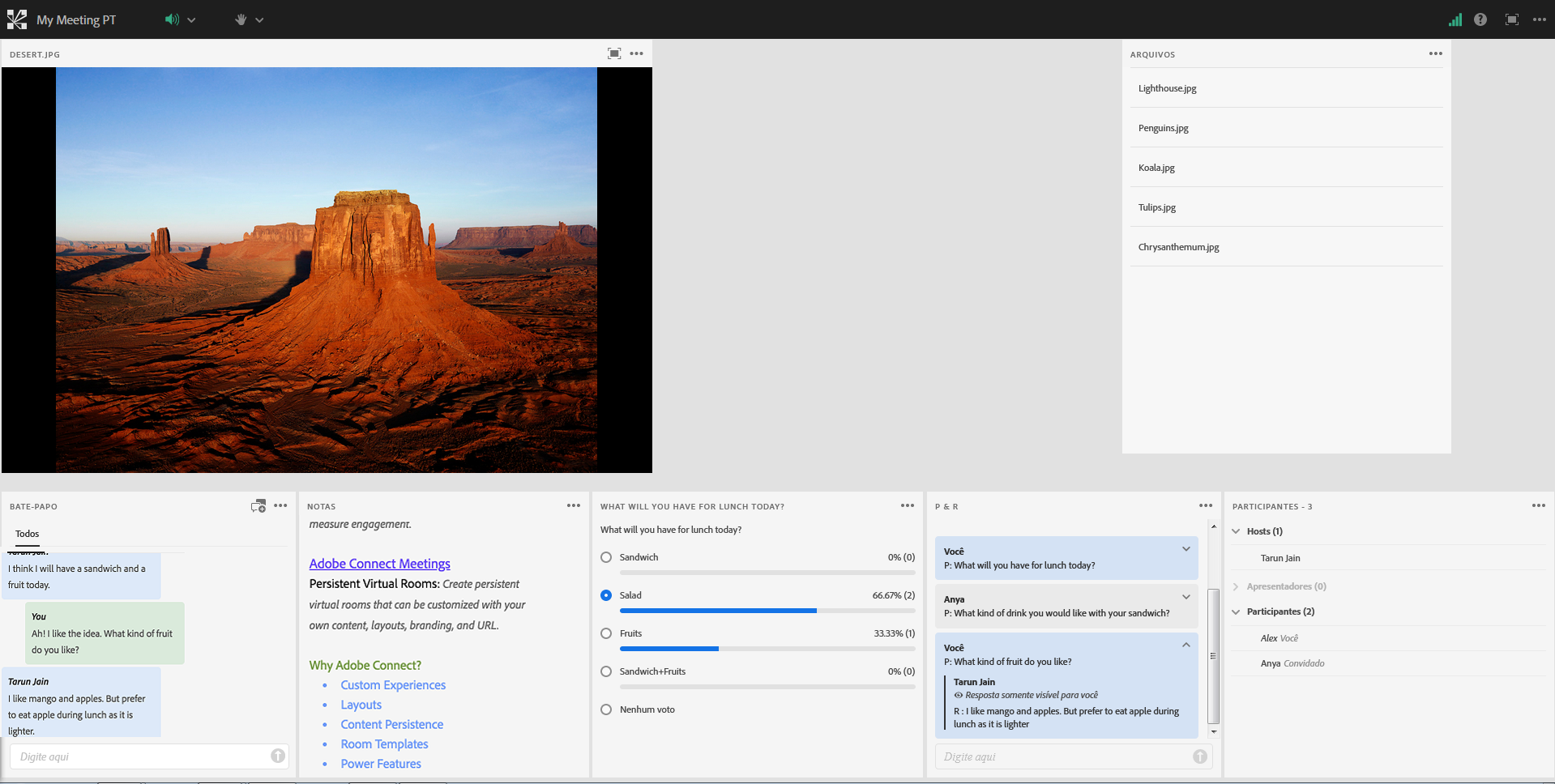Open the Notas pod options menu
1555x784 pixels.
pyautogui.click(x=573, y=505)
